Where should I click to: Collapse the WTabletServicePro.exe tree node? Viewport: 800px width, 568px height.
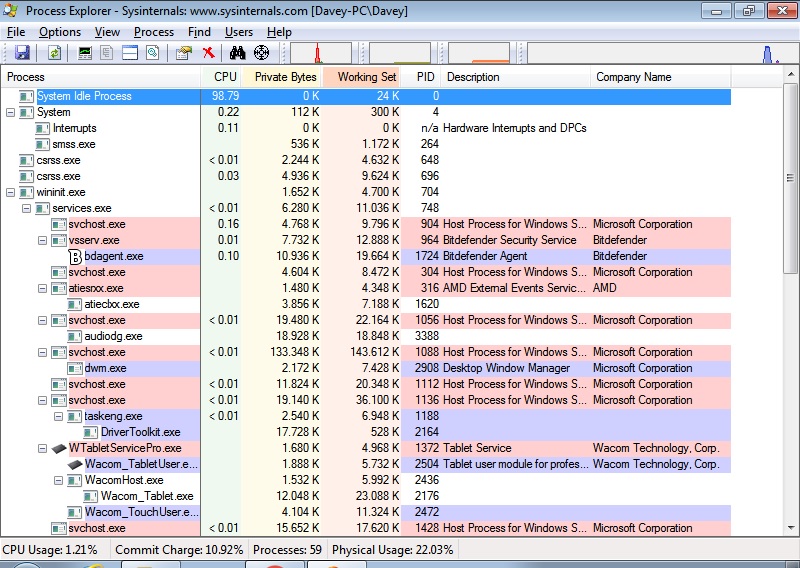(x=43, y=449)
